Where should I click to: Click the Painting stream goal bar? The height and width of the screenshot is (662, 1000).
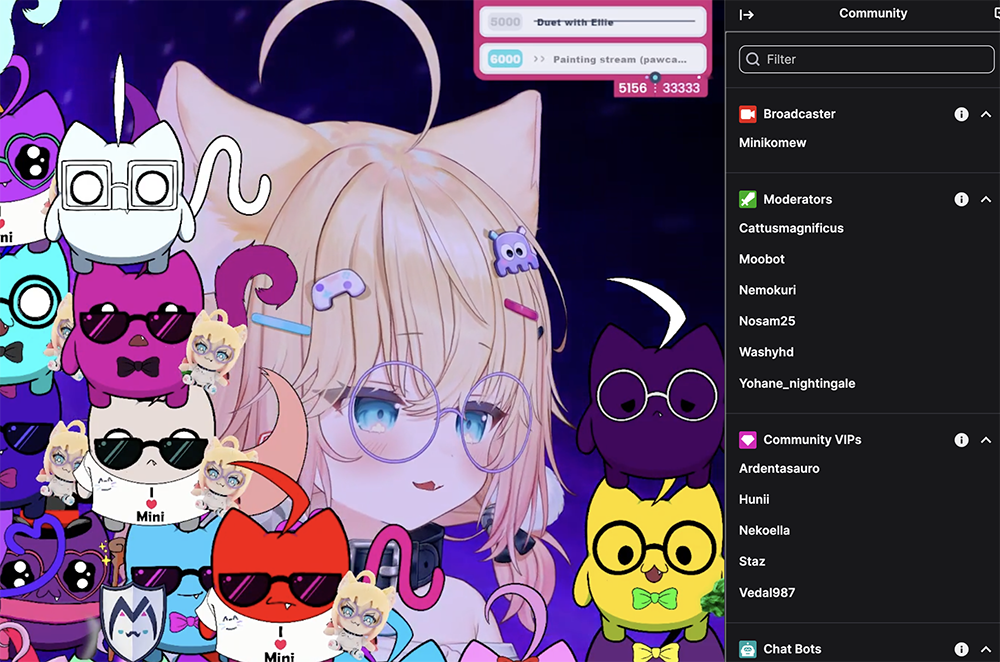592,59
